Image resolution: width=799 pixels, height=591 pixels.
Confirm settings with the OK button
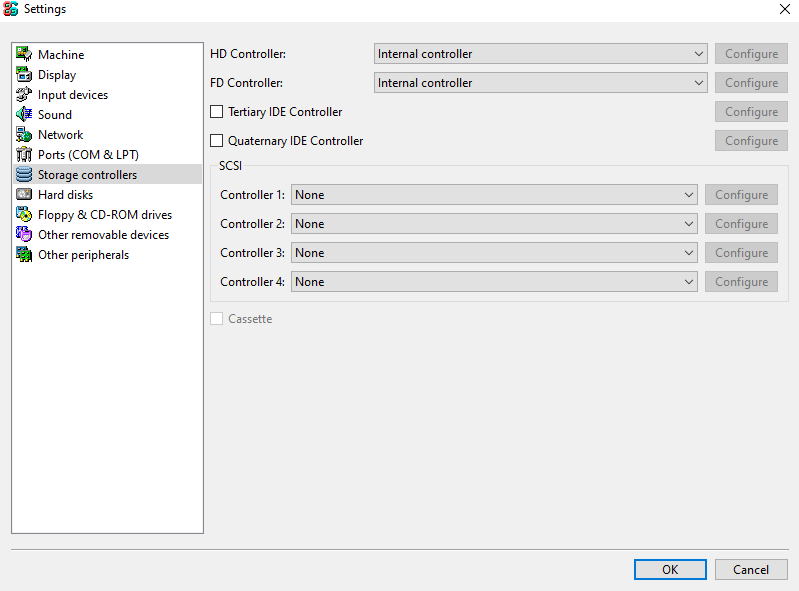[x=670, y=570]
